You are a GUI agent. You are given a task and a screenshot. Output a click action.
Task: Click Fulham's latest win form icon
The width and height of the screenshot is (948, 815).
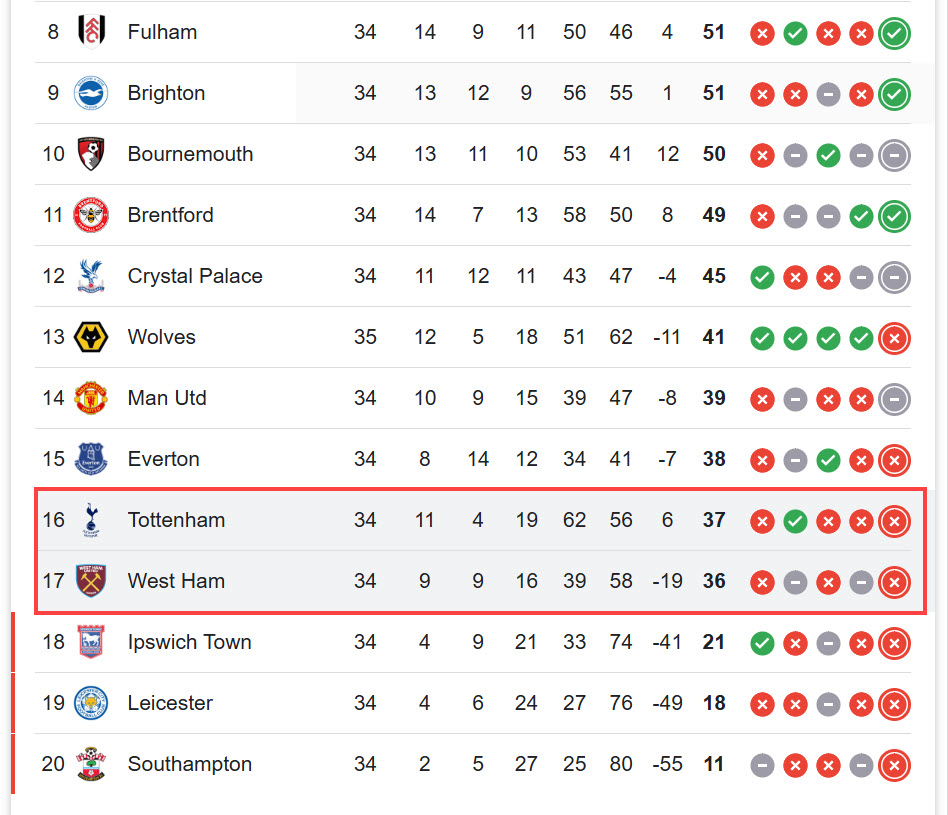point(894,33)
